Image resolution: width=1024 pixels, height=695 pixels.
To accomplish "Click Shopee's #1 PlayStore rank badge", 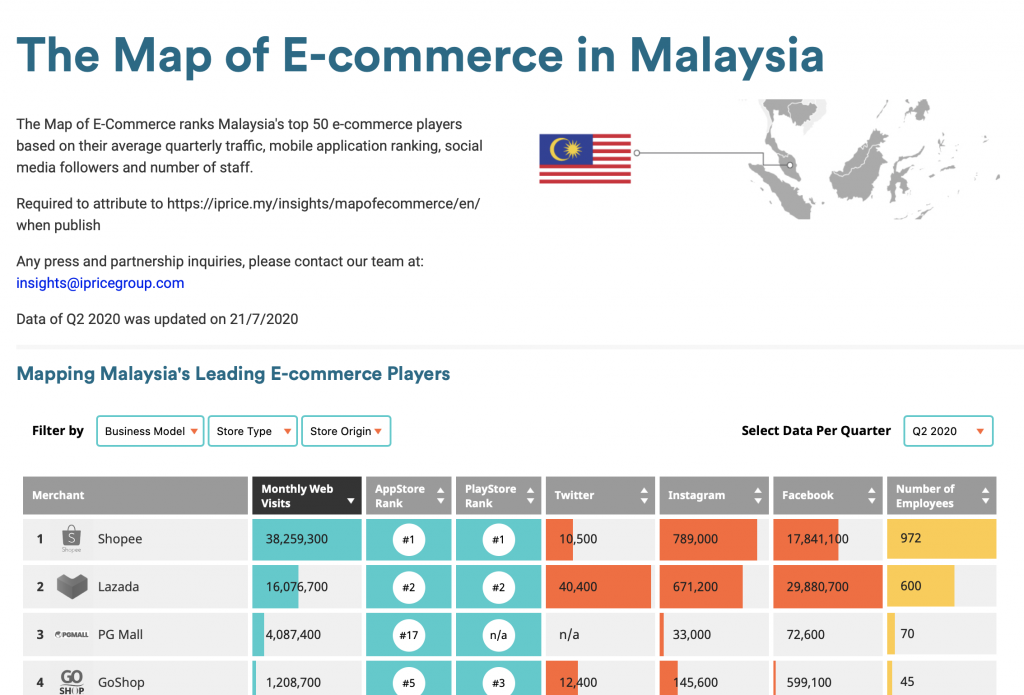I will (x=499, y=540).
